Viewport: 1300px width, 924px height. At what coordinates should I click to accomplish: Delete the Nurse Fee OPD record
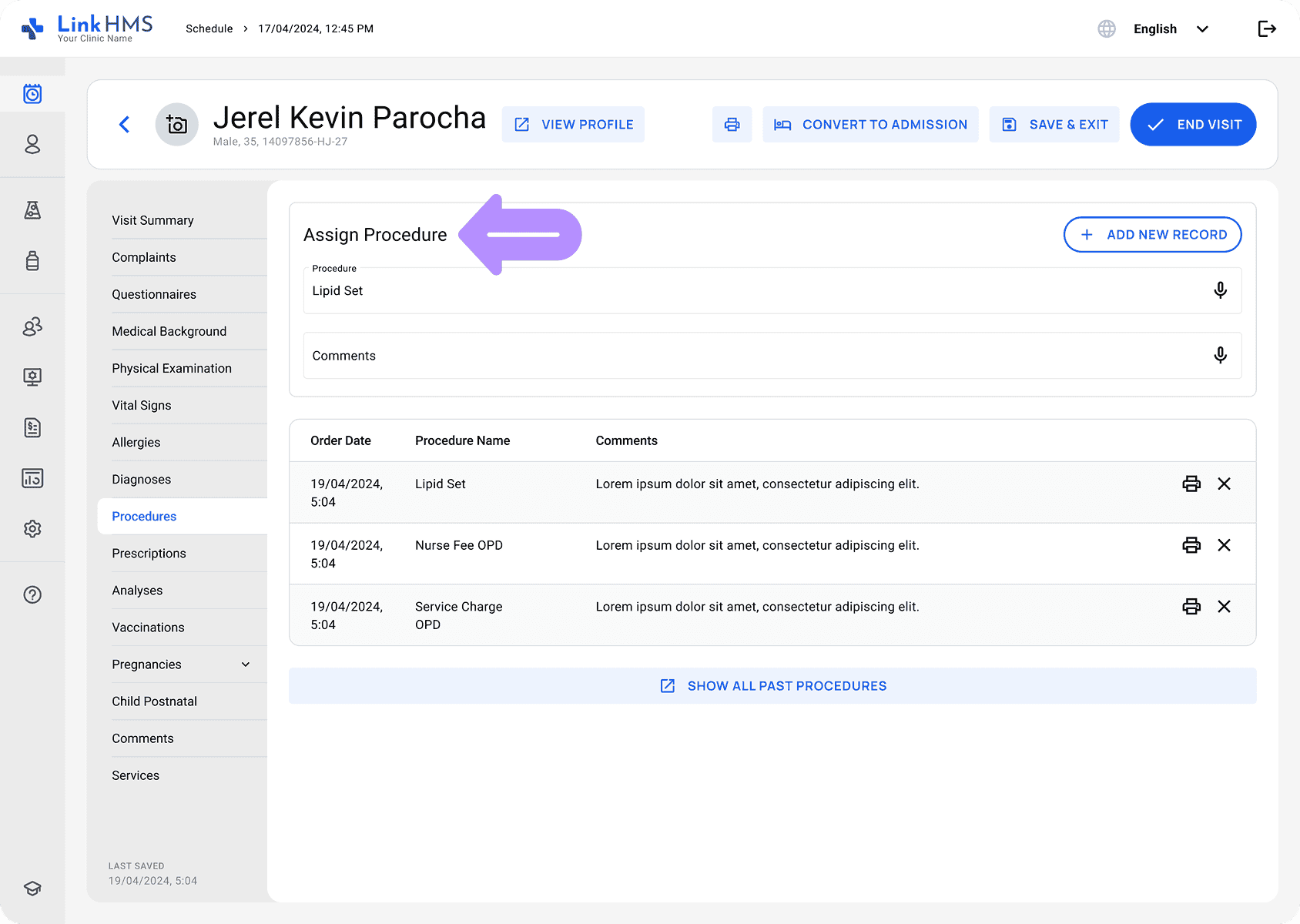1224,545
